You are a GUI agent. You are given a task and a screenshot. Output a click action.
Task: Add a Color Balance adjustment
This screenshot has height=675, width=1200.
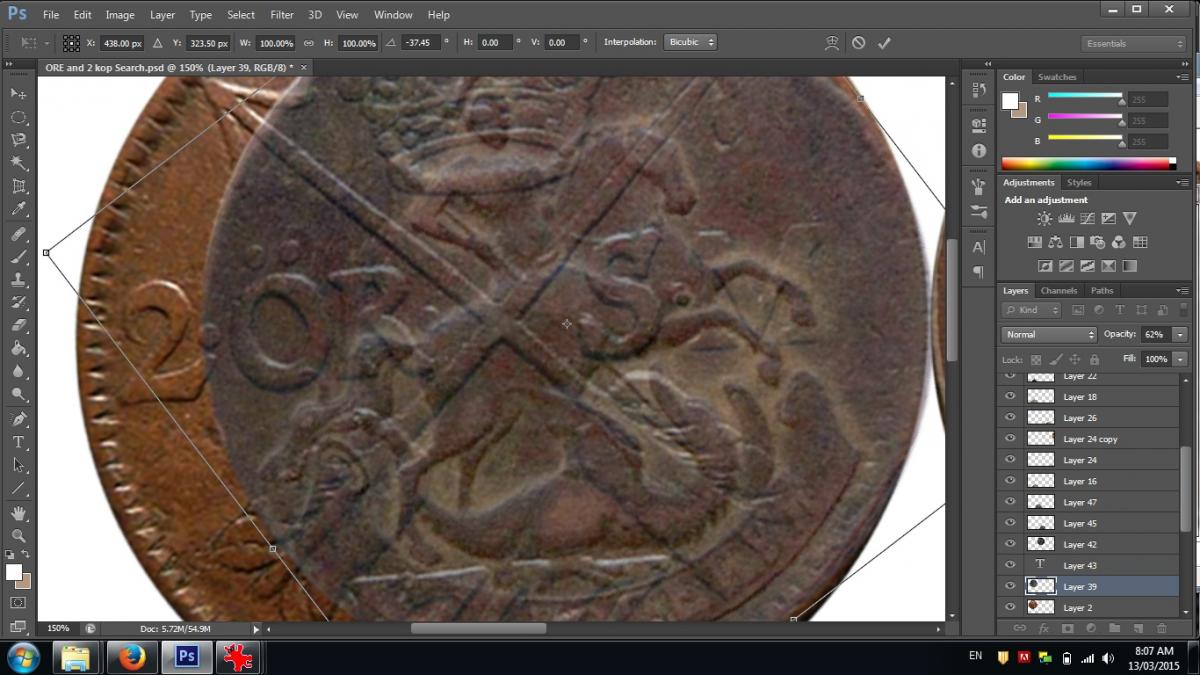point(1055,242)
